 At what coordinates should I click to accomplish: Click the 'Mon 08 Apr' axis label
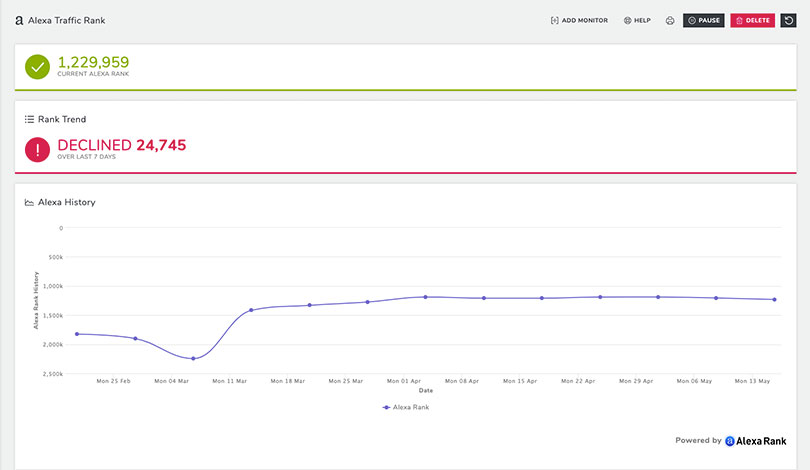point(462,381)
